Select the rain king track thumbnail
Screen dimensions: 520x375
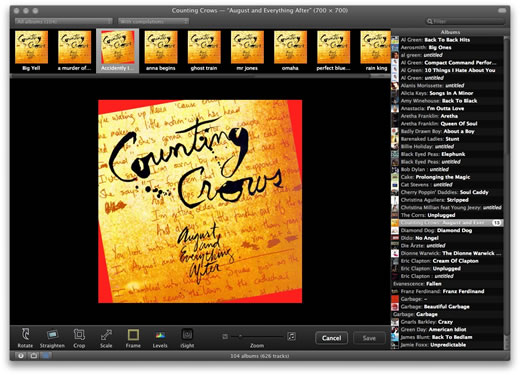pos(375,51)
